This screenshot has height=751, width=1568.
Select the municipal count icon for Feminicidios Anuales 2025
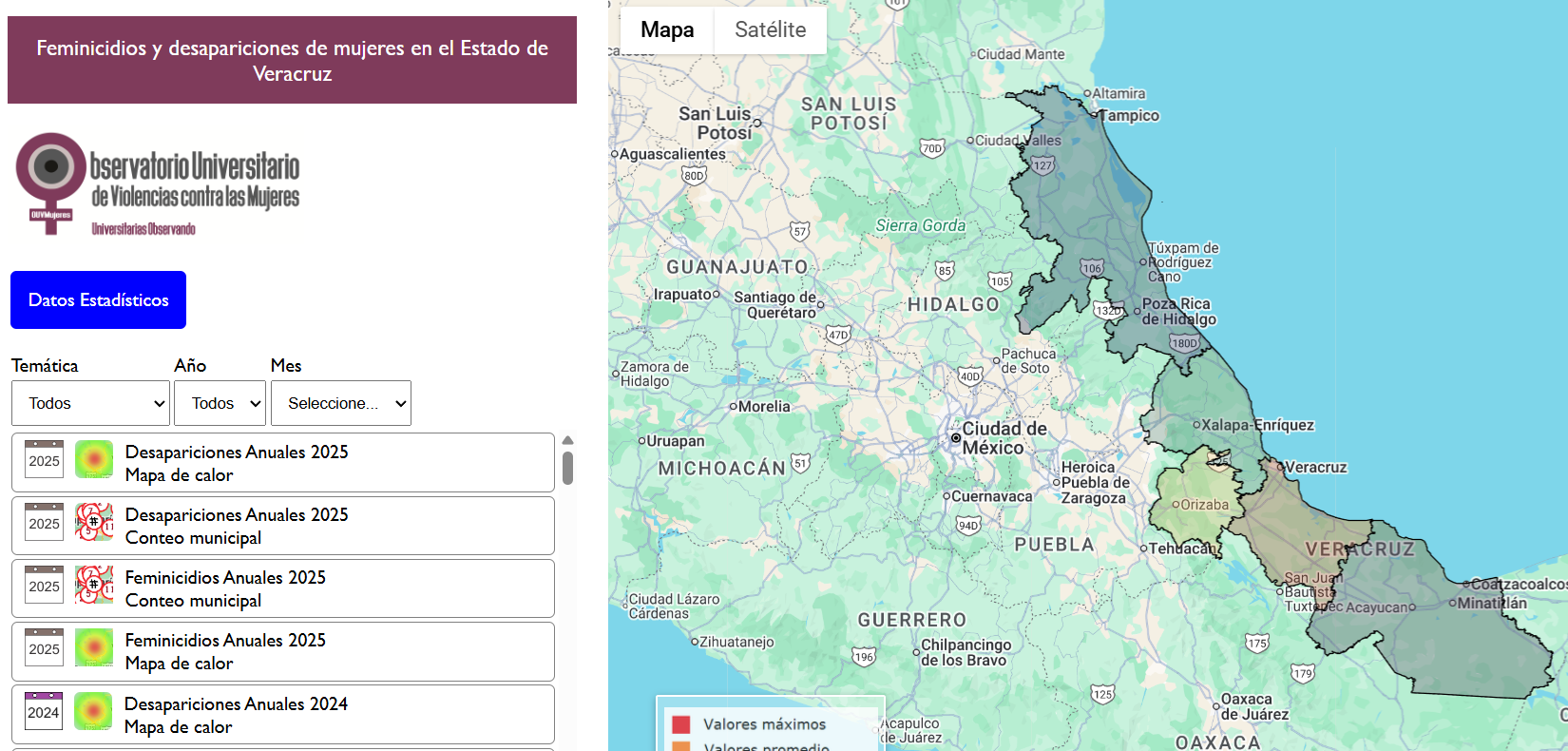[94, 586]
